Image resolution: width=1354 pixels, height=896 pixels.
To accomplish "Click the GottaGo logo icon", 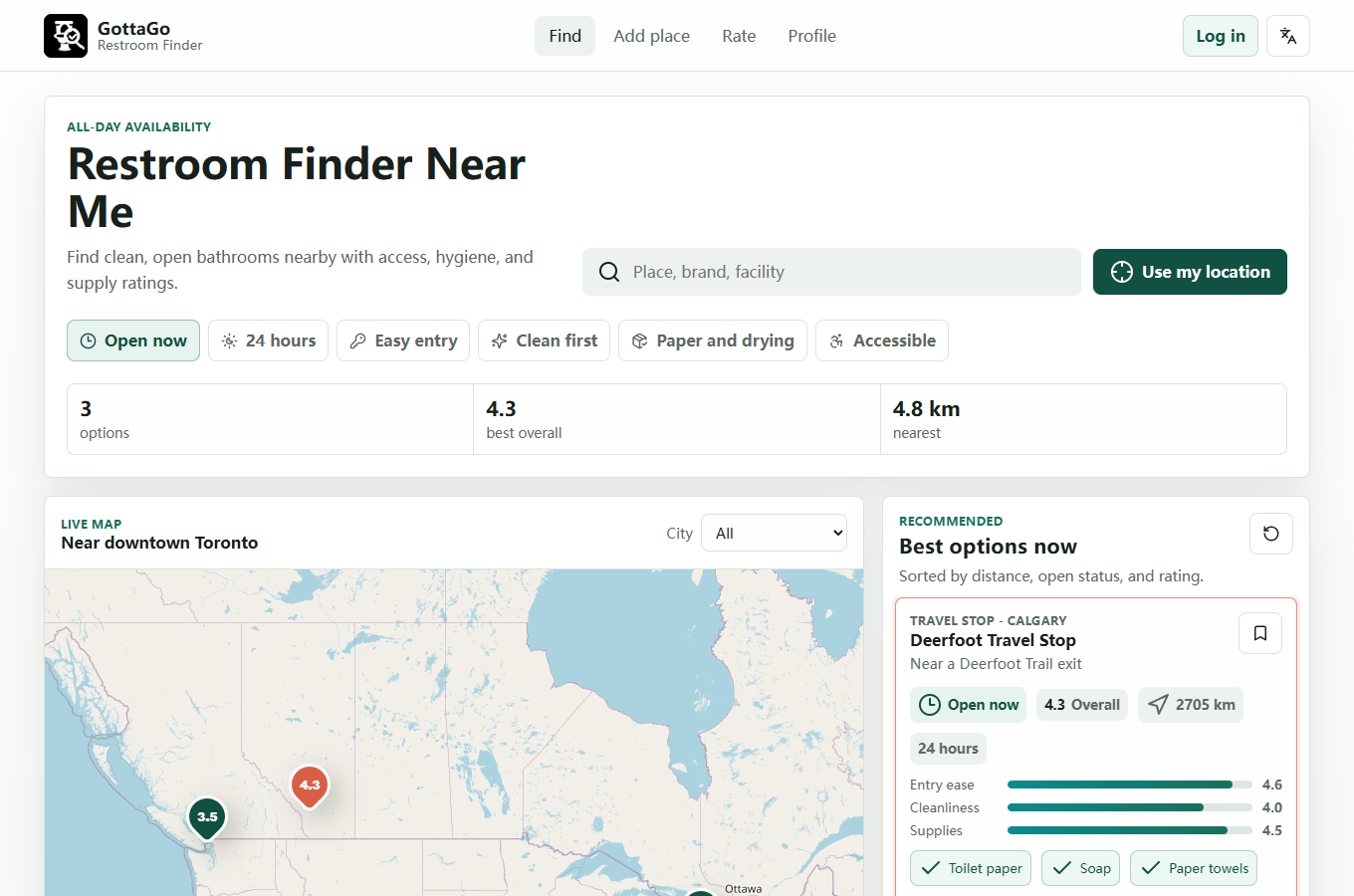I will pyautogui.click(x=66, y=36).
